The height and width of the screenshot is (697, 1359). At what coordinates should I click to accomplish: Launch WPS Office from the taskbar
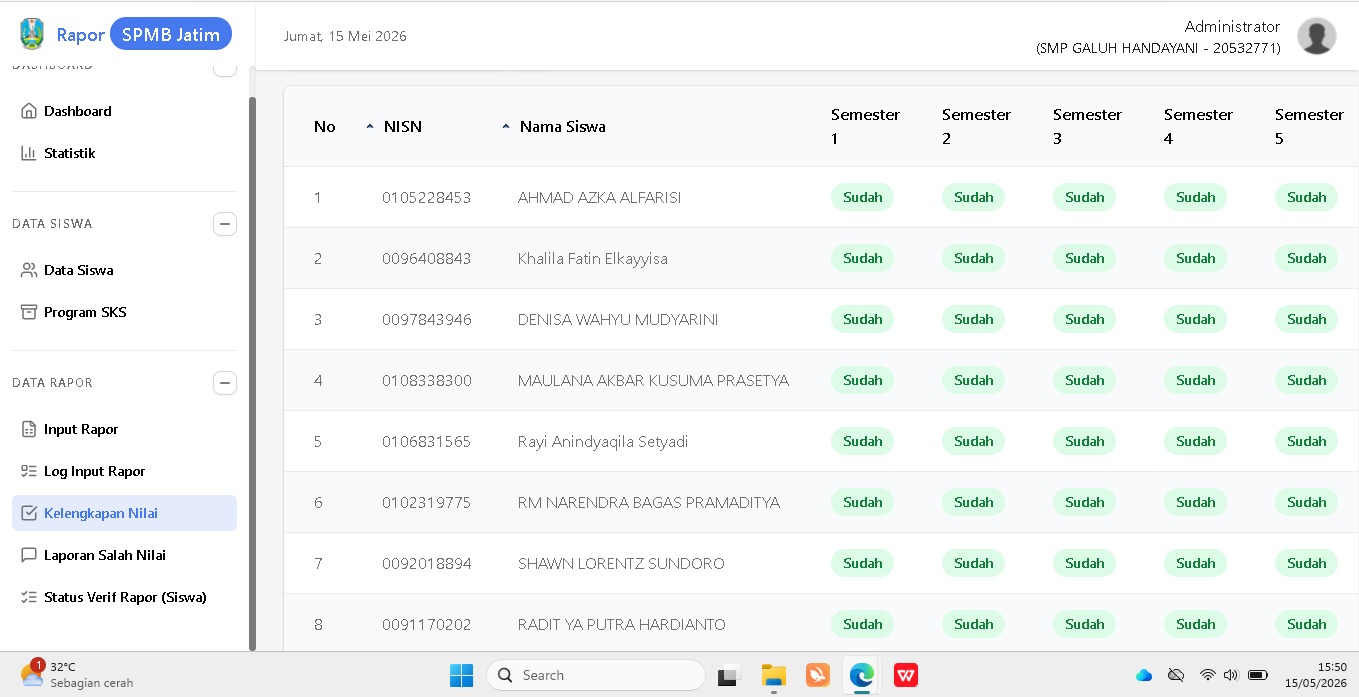pyautogui.click(x=906, y=675)
